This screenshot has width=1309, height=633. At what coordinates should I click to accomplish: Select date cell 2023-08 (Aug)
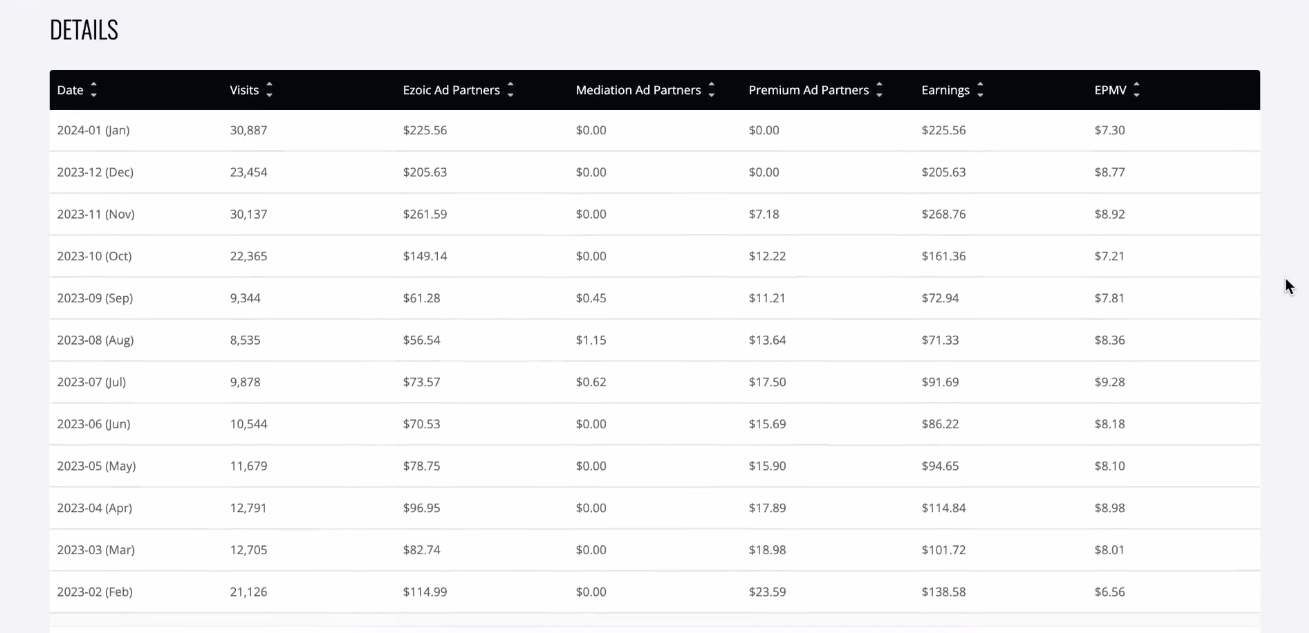click(x=95, y=340)
